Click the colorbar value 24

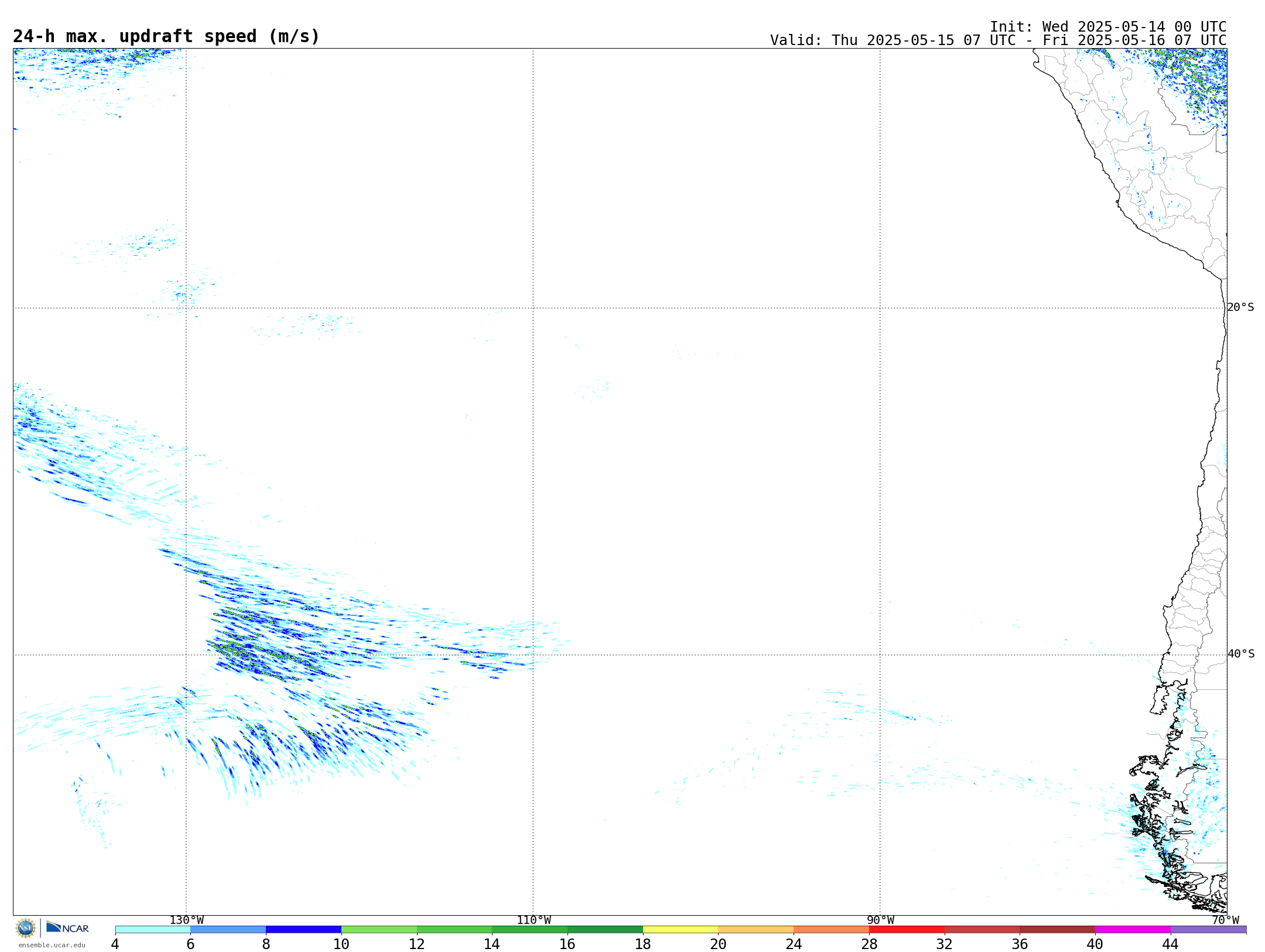pos(794,944)
